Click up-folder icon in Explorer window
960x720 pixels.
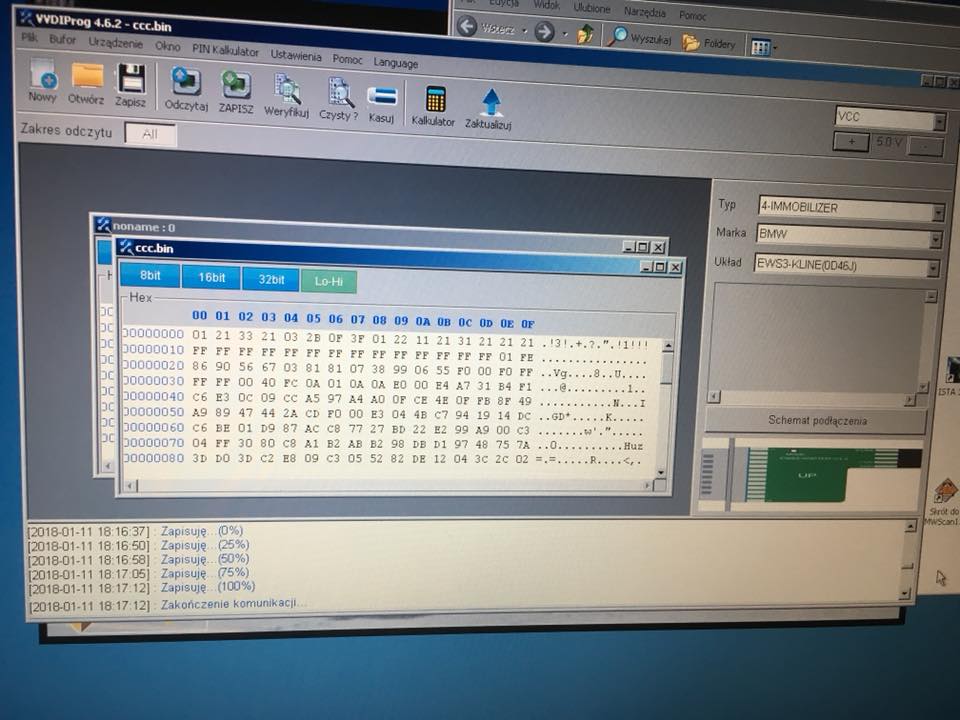[586, 34]
